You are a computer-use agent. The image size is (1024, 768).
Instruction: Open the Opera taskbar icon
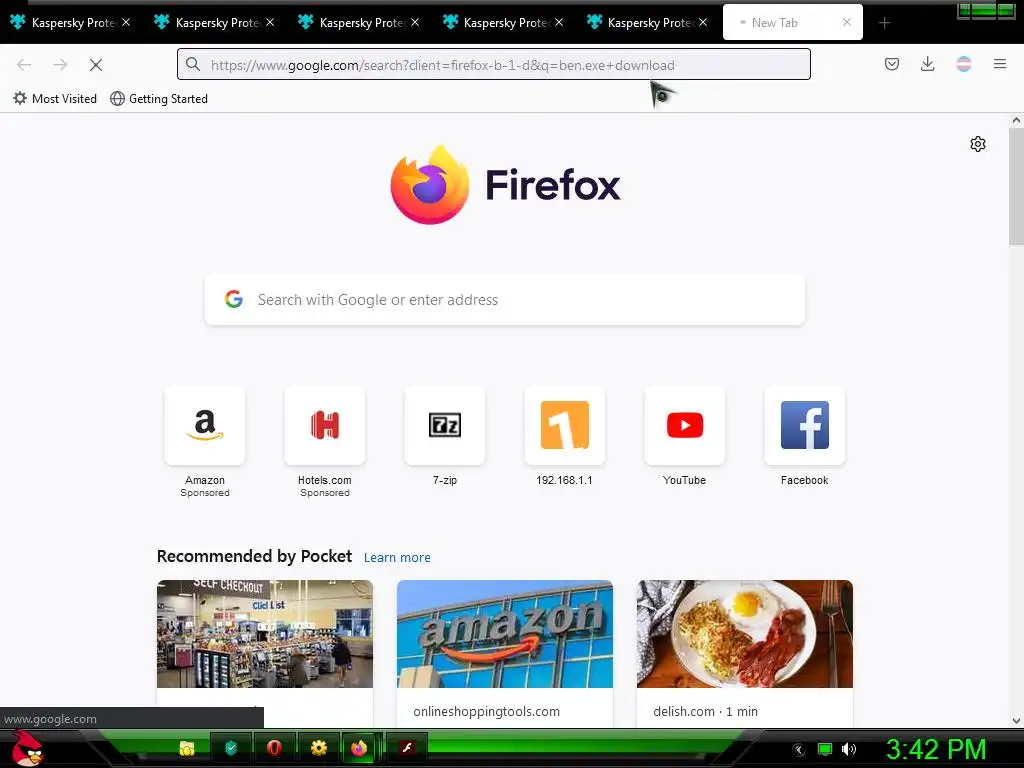tap(274, 748)
